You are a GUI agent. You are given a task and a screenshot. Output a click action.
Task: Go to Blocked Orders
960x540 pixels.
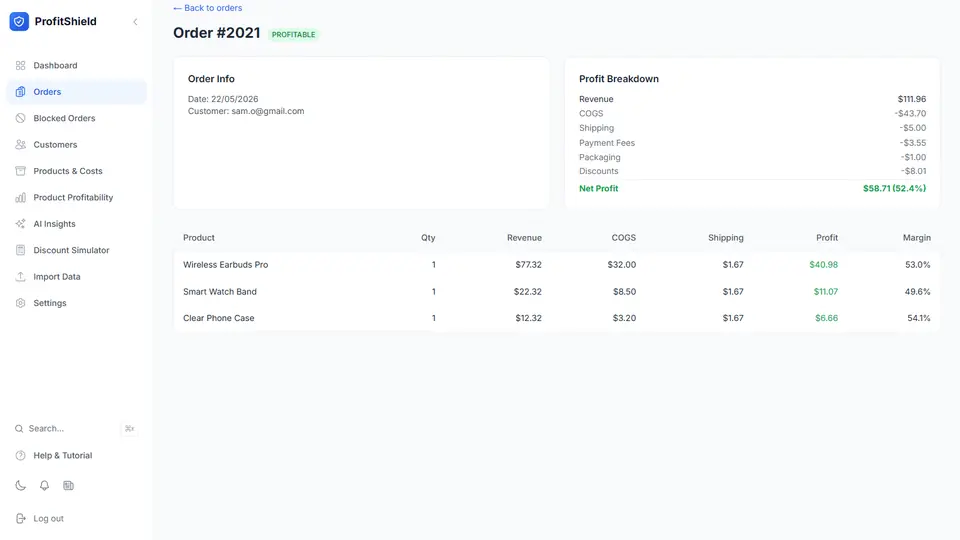pyautogui.click(x=77, y=118)
